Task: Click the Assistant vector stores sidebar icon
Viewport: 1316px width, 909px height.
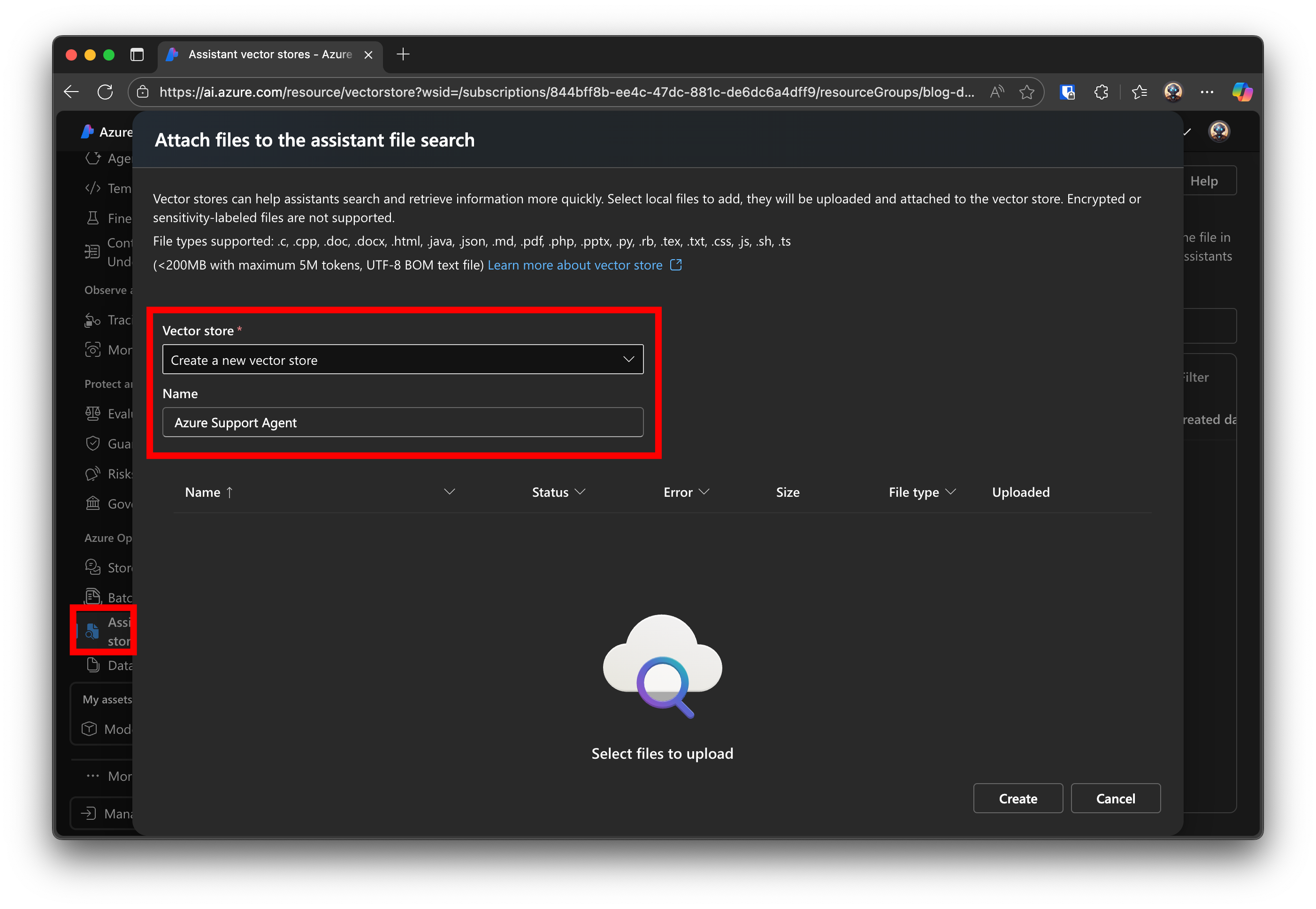Action: pyautogui.click(x=92, y=631)
